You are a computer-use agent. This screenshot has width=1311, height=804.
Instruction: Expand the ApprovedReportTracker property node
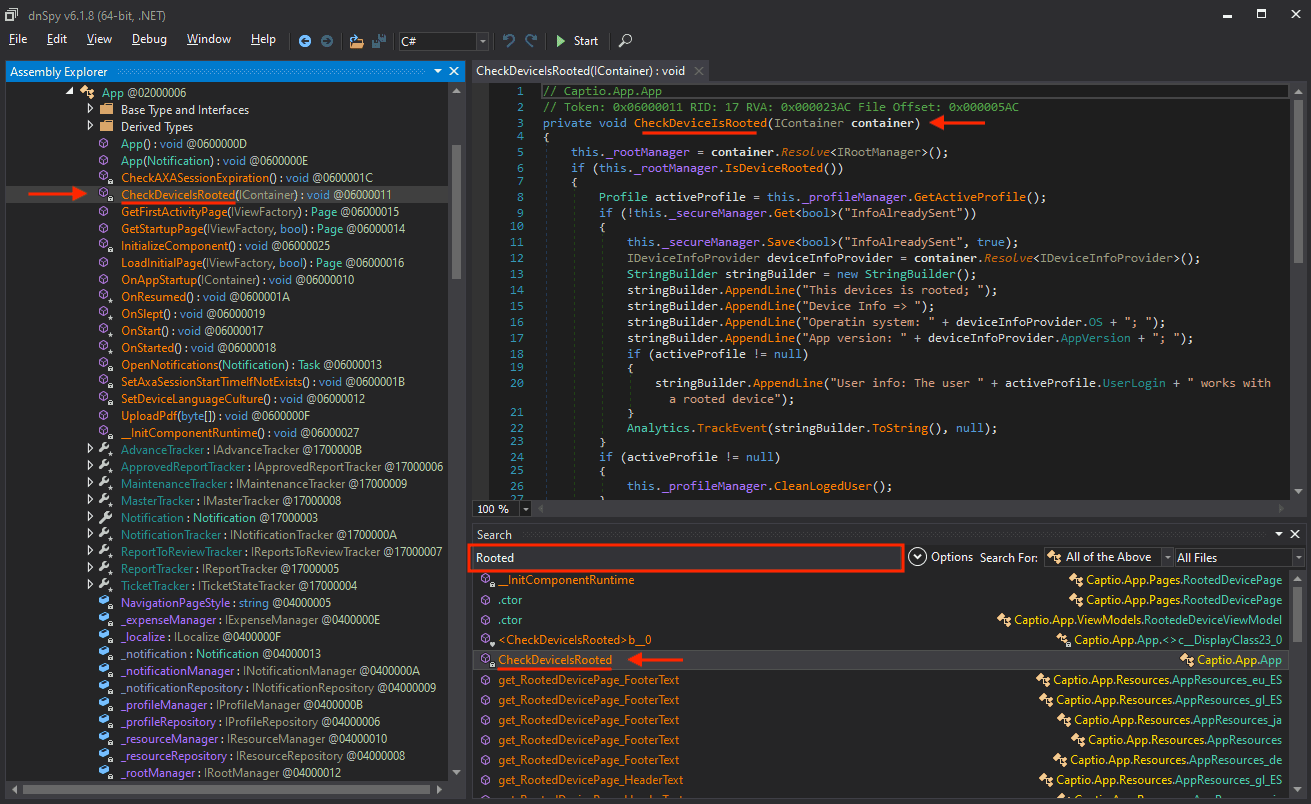point(89,466)
